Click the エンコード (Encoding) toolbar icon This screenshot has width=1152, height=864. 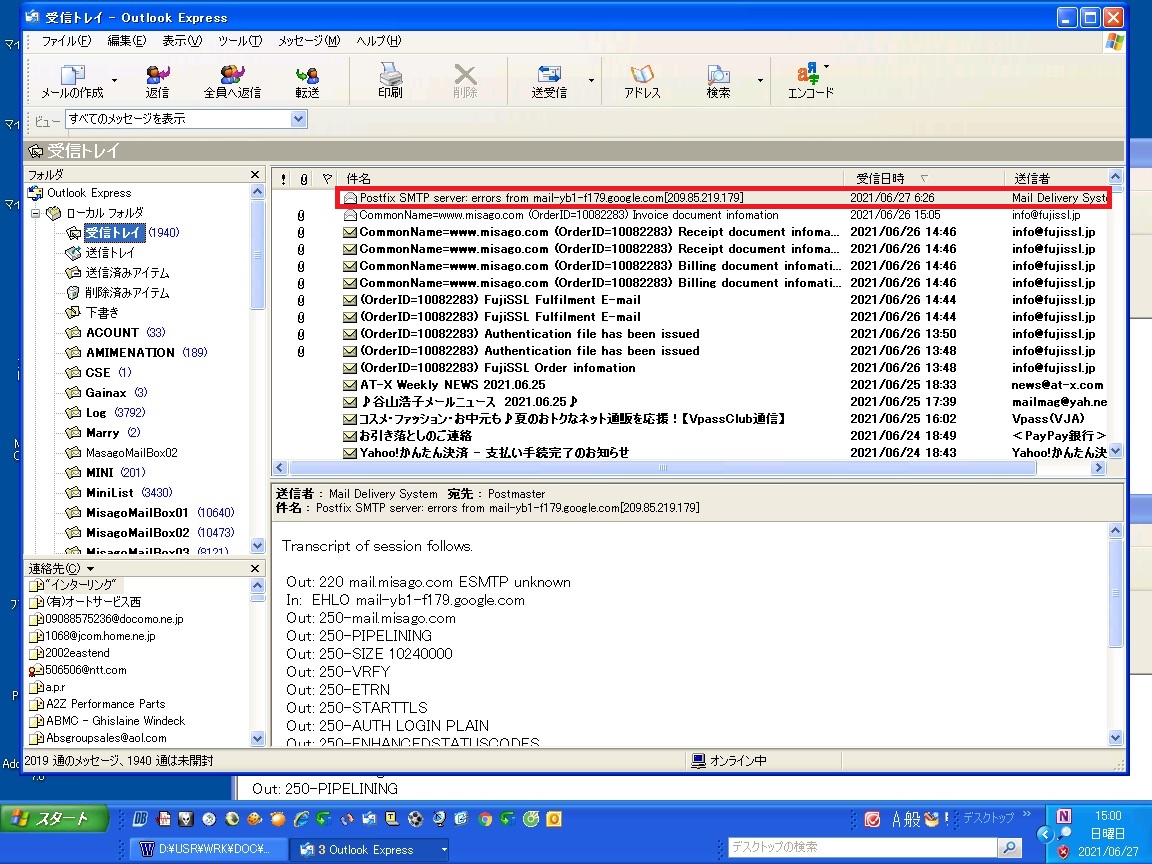[x=810, y=81]
